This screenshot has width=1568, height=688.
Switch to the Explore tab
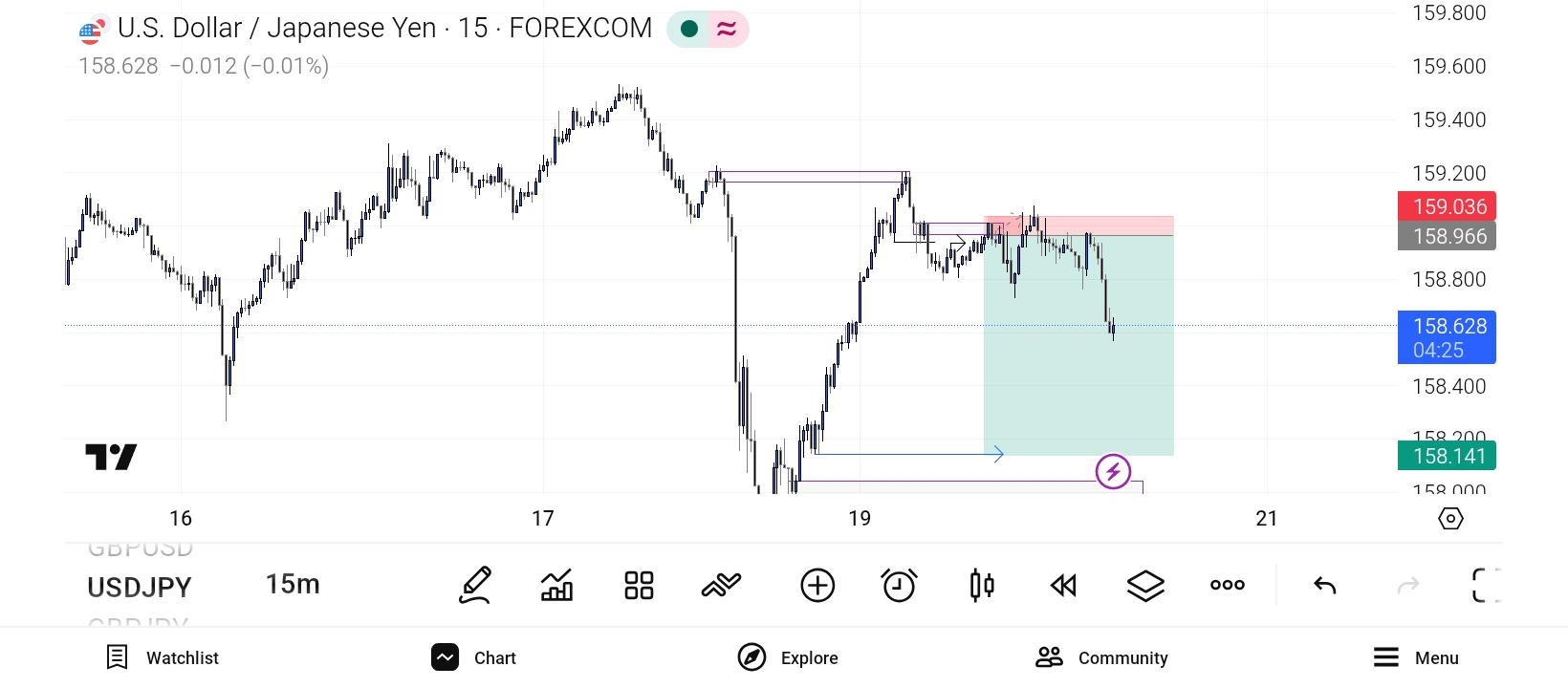point(788,657)
